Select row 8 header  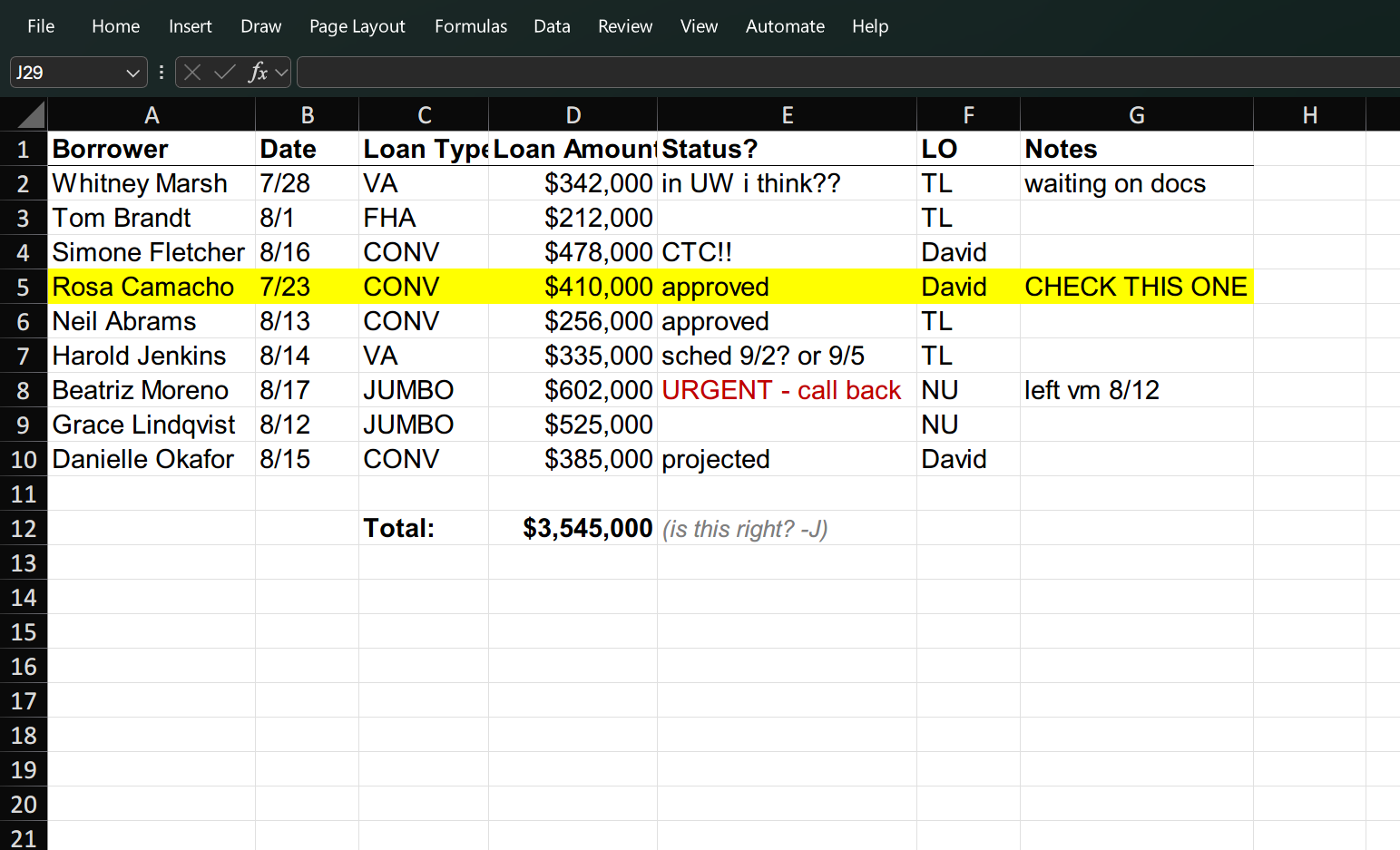click(24, 390)
